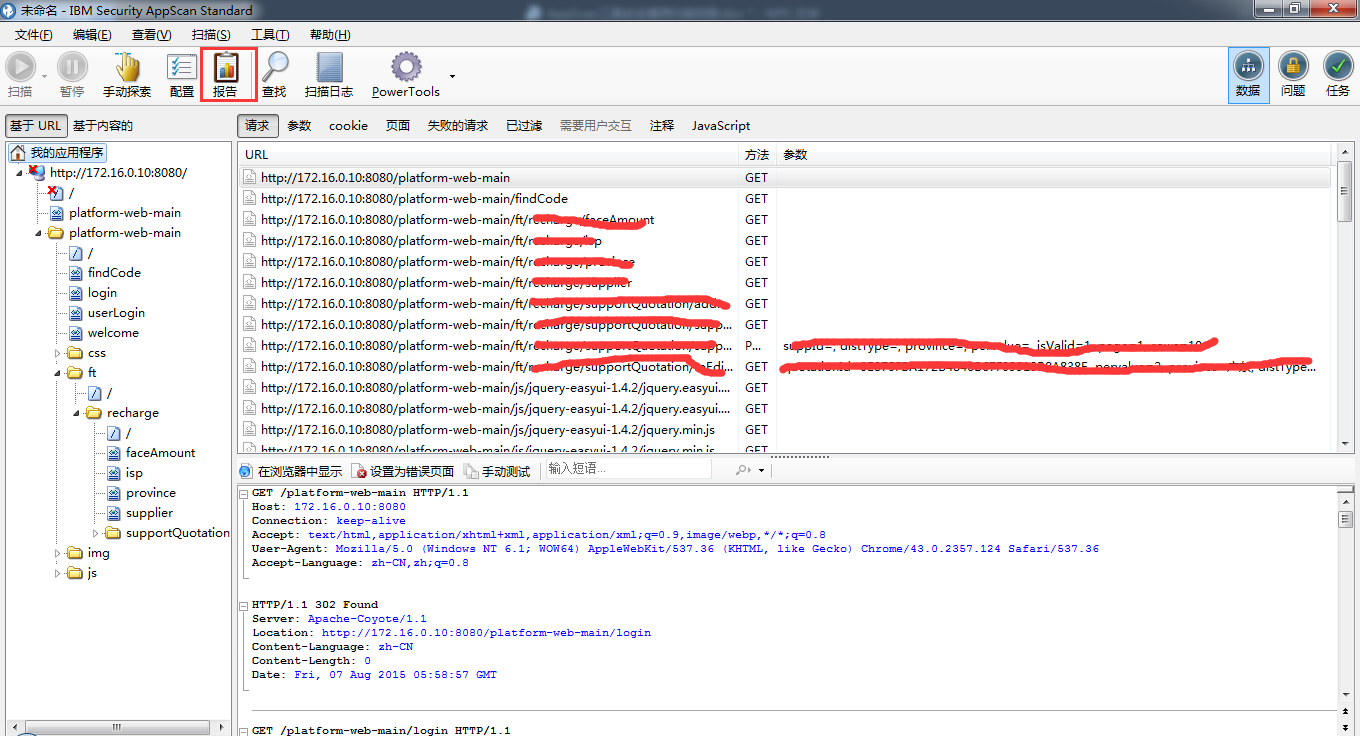
Task: Open 编辑(E) menu
Action: coord(92,35)
